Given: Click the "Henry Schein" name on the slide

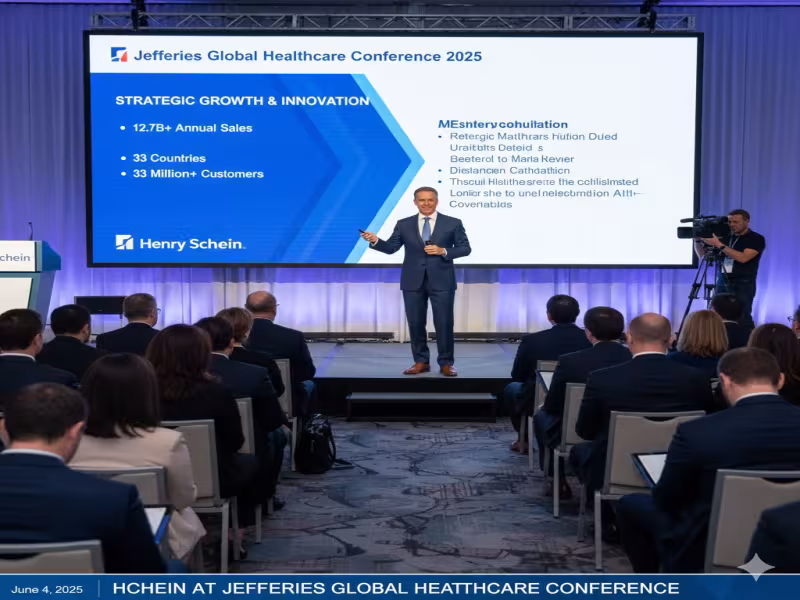Looking at the screenshot, I should (x=192, y=244).
